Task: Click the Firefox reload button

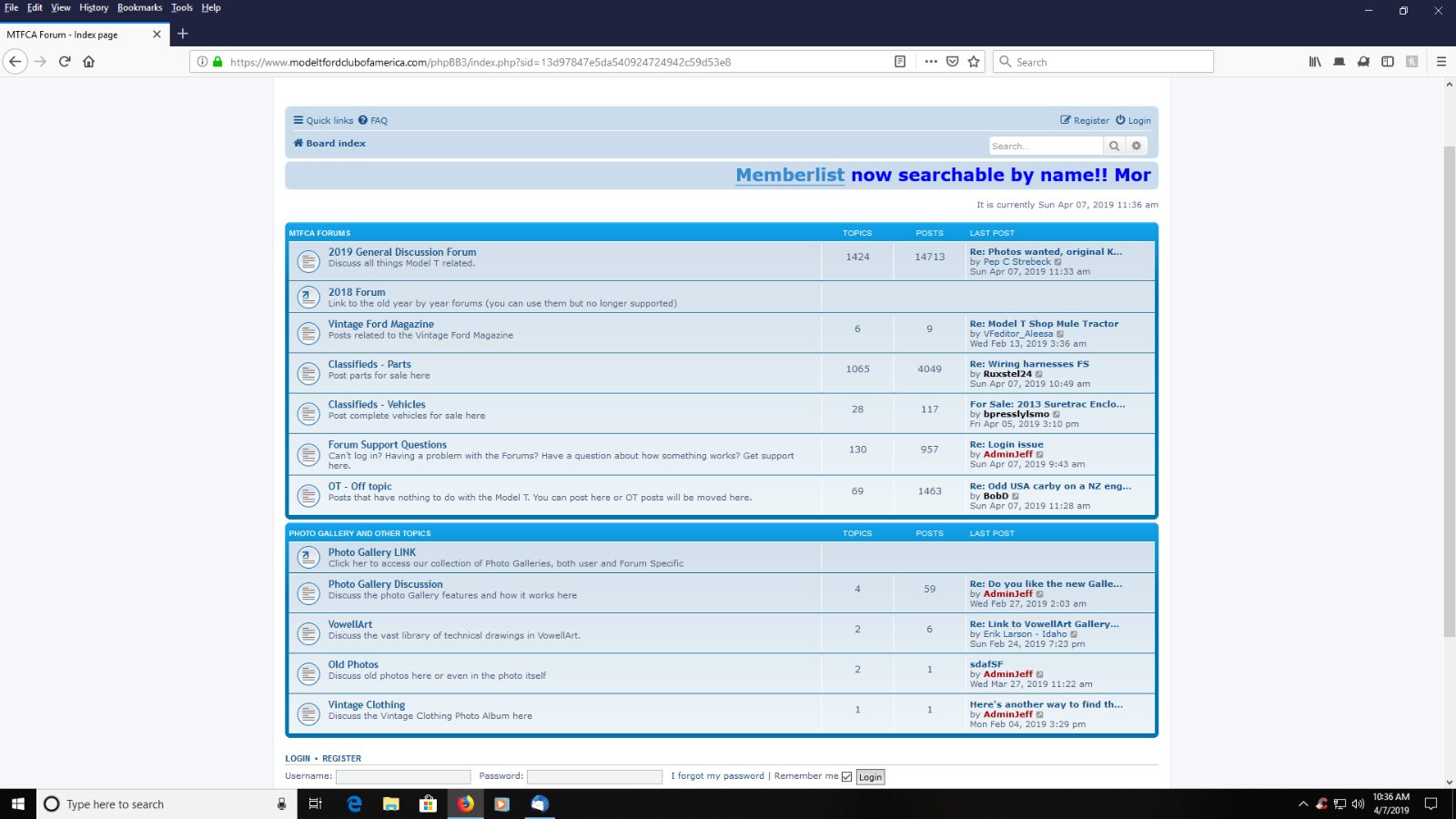Action: [x=65, y=62]
